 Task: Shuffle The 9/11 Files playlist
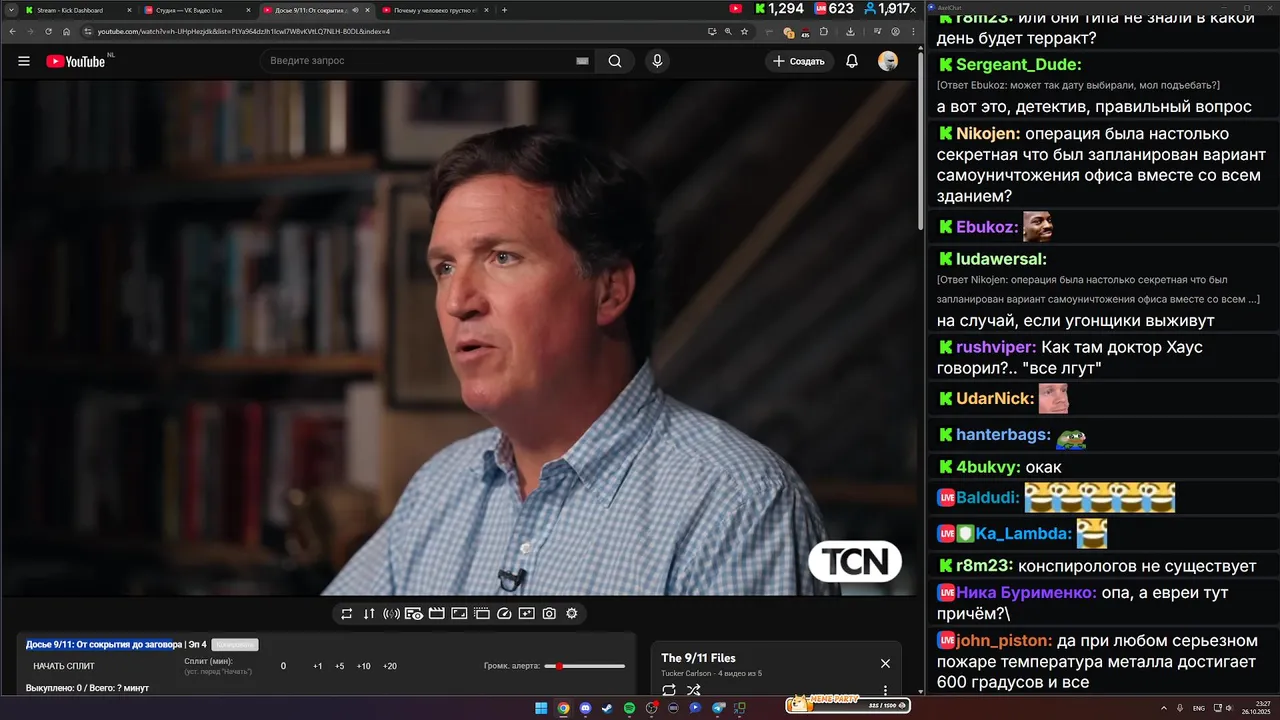pyautogui.click(x=694, y=690)
